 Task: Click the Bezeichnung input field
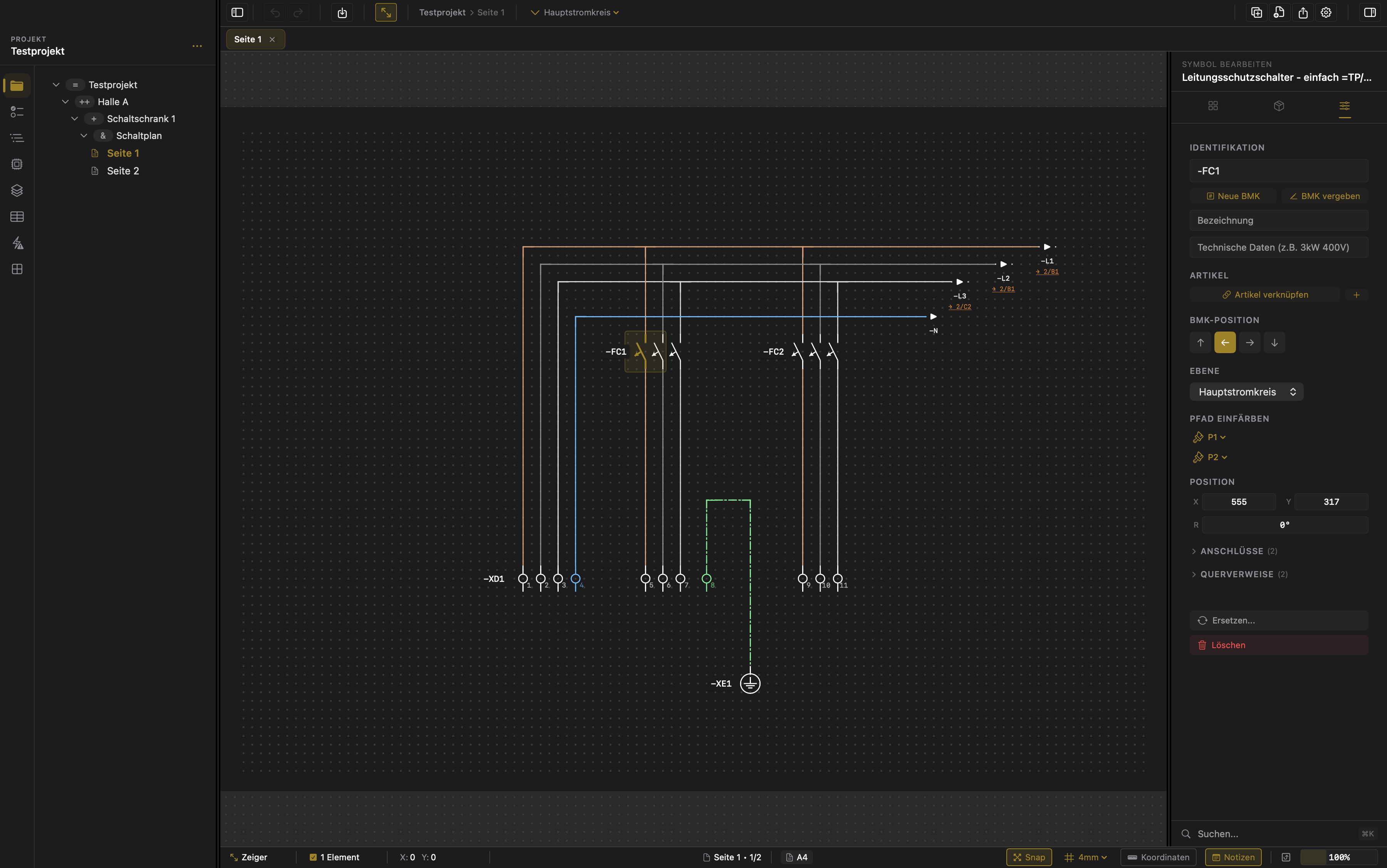(x=1278, y=220)
